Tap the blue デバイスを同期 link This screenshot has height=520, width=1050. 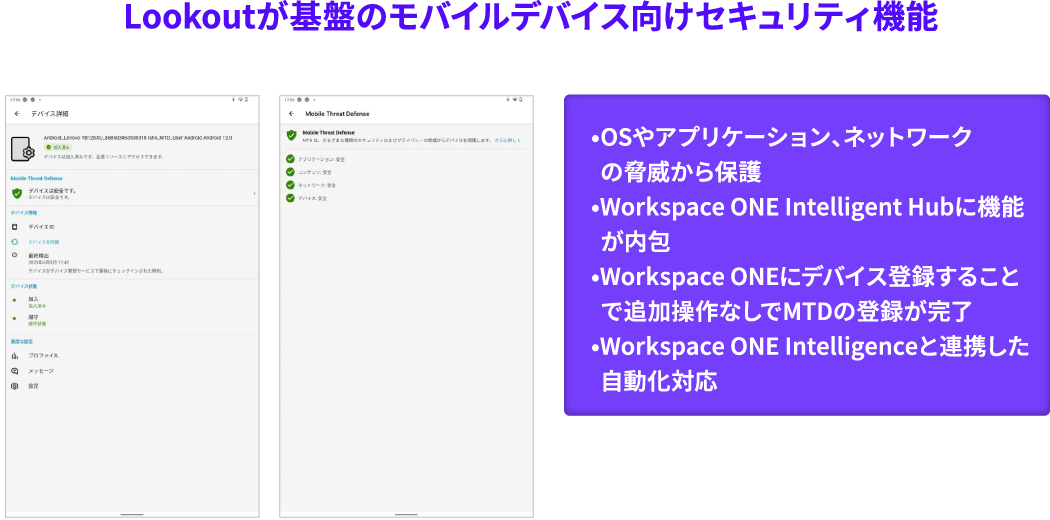[44, 242]
